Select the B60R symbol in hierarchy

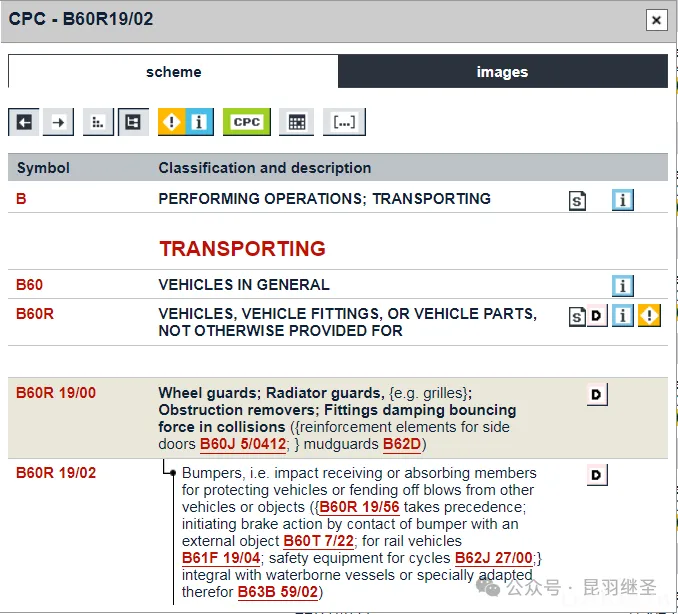(35, 314)
